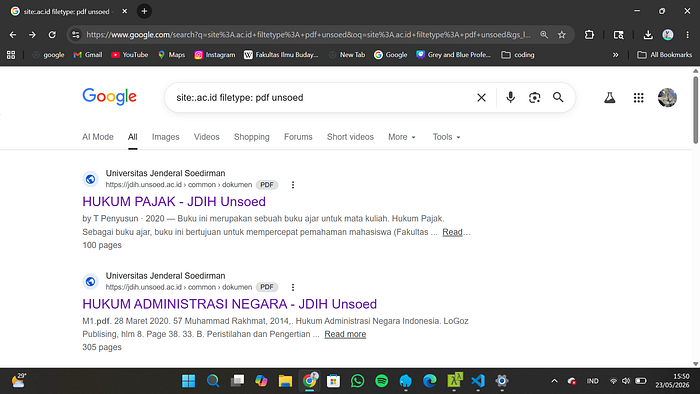This screenshot has height=394, width=700.
Task: Switch to the Images tab
Action: (x=166, y=137)
